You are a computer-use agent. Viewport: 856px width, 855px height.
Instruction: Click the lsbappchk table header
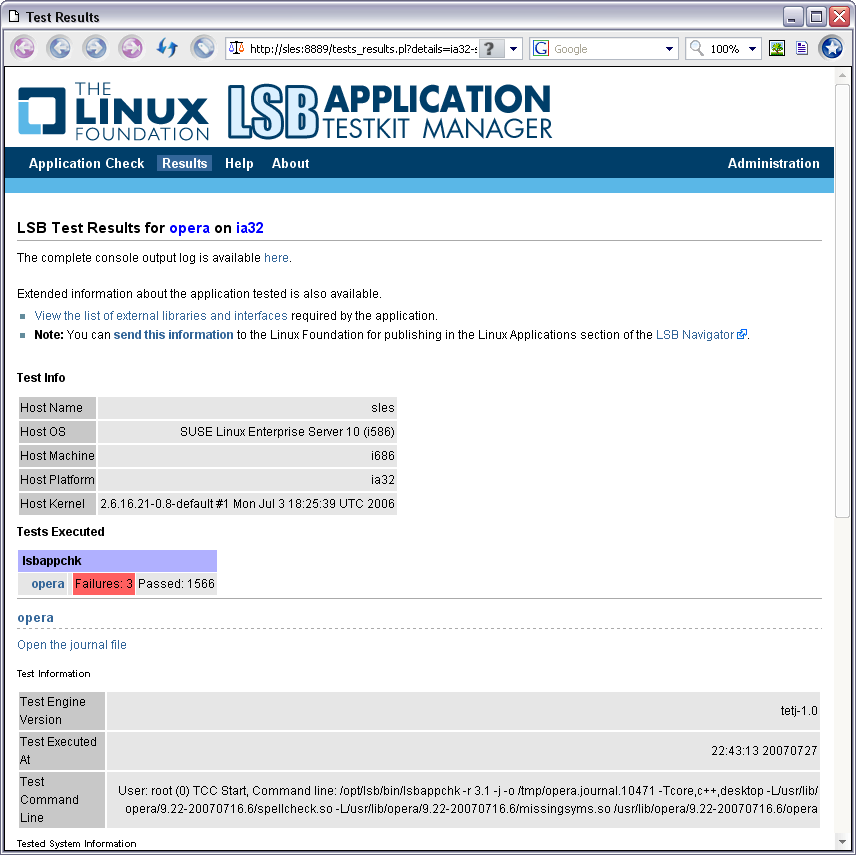point(117,561)
